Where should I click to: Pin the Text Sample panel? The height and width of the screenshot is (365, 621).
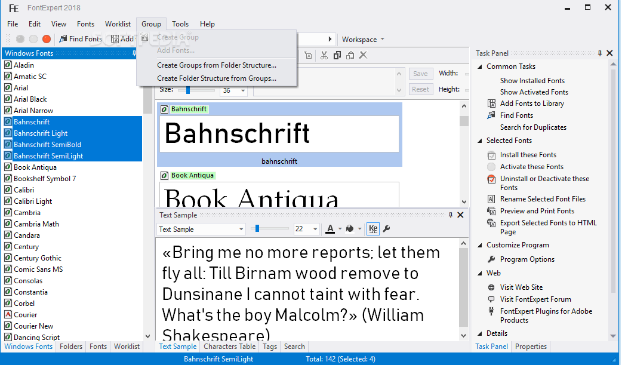[x=450, y=215]
